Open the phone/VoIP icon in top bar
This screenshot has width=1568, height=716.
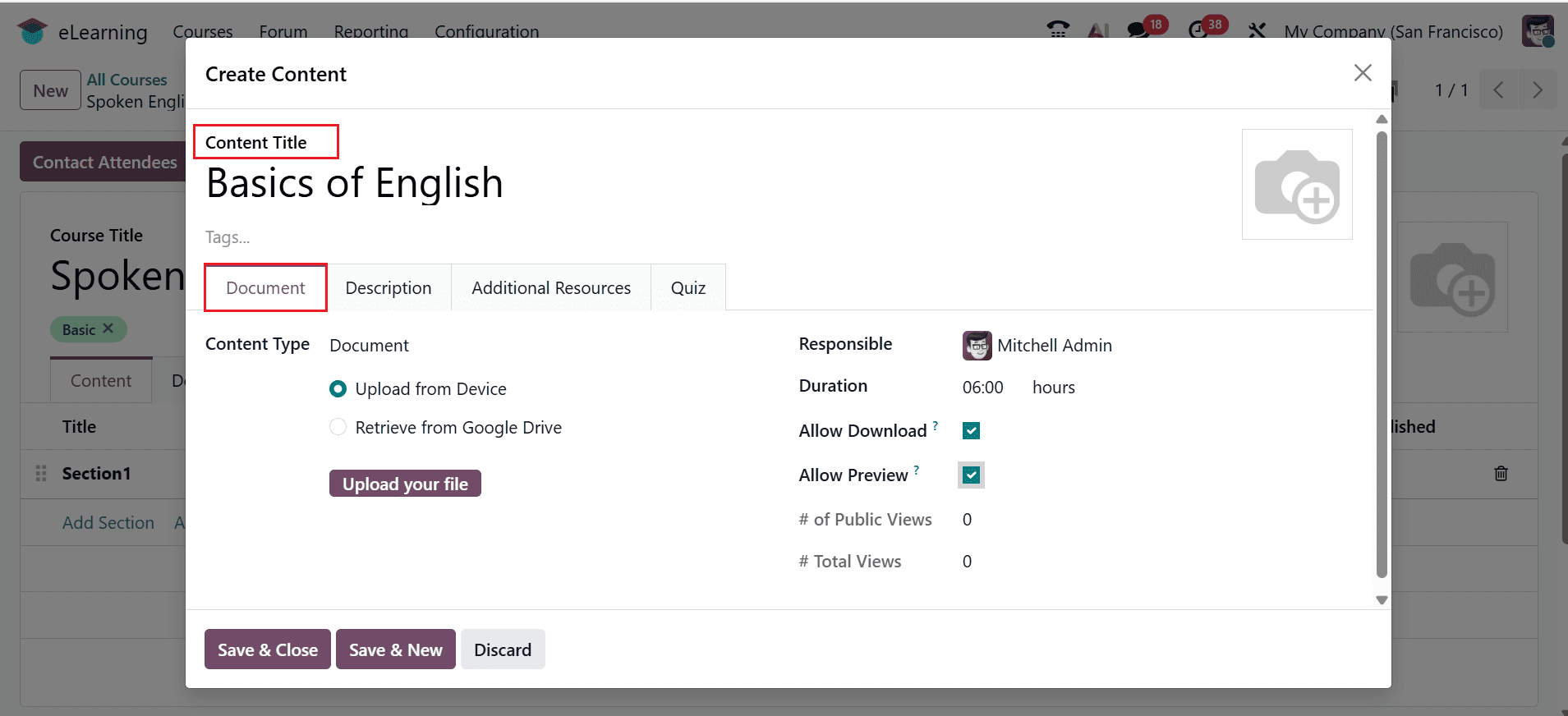click(x=1058, y=30)
